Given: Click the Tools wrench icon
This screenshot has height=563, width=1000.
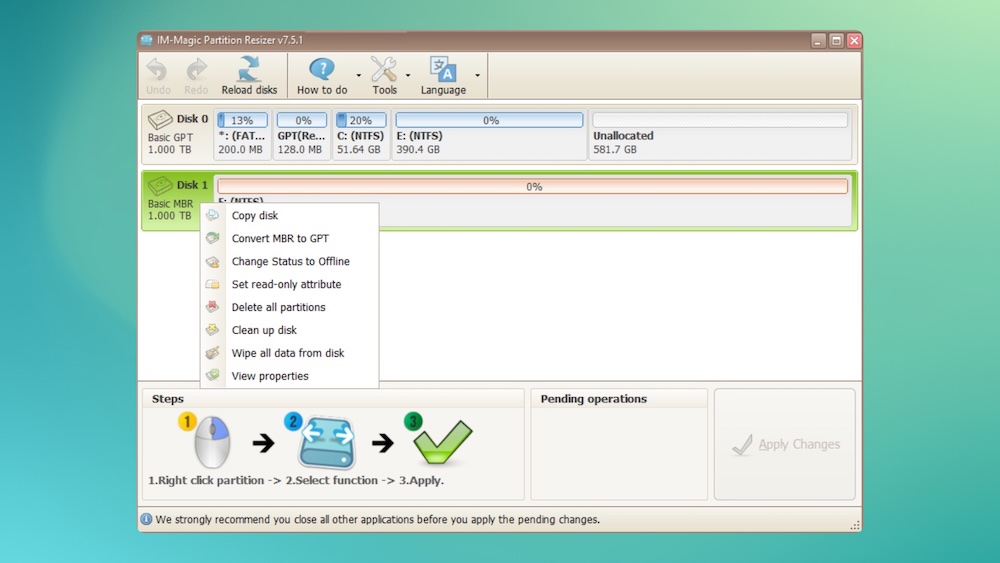Looking at the screenshot, I should (384, 69).
